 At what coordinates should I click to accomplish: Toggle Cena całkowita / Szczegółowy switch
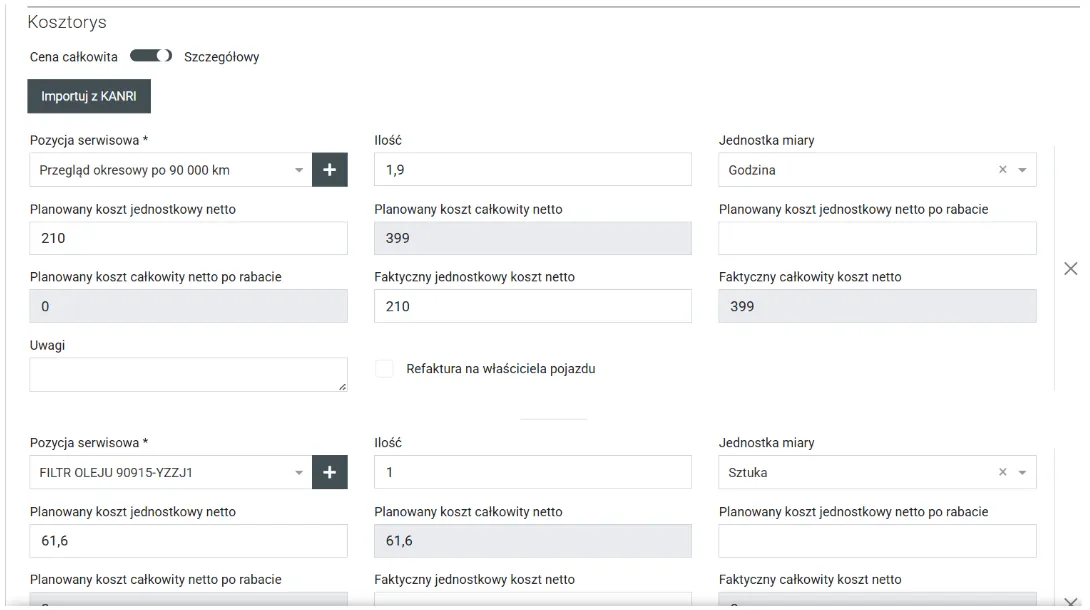152,56
